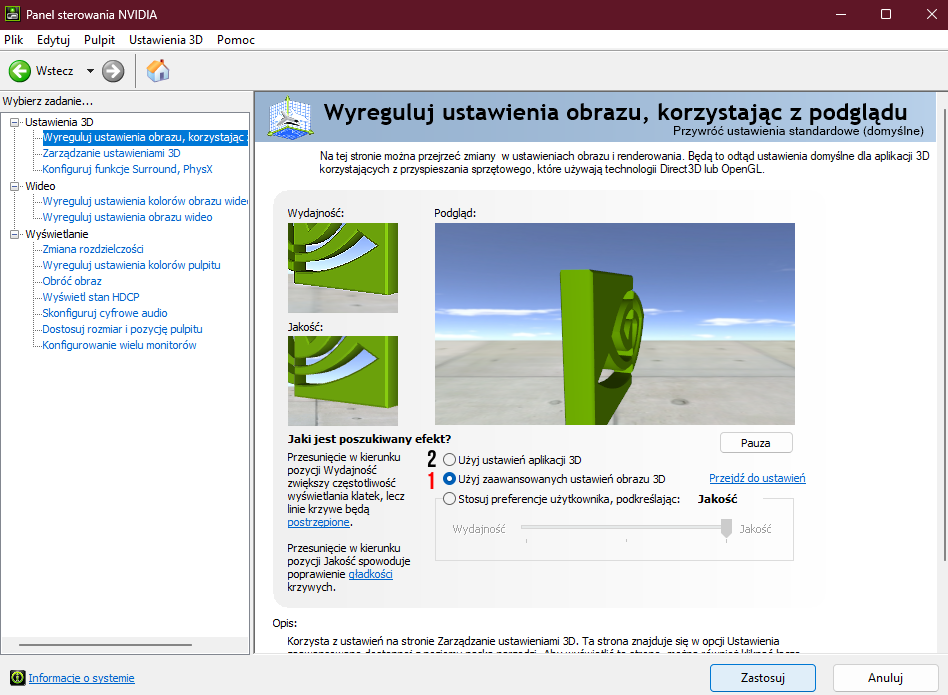Open Wyreguluj ustawienia kolorów obrazu wideo

coord(145,201)
